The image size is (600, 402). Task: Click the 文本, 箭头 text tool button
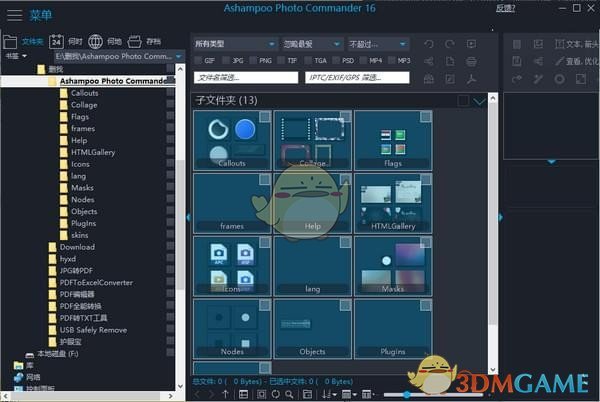point(576,44)
